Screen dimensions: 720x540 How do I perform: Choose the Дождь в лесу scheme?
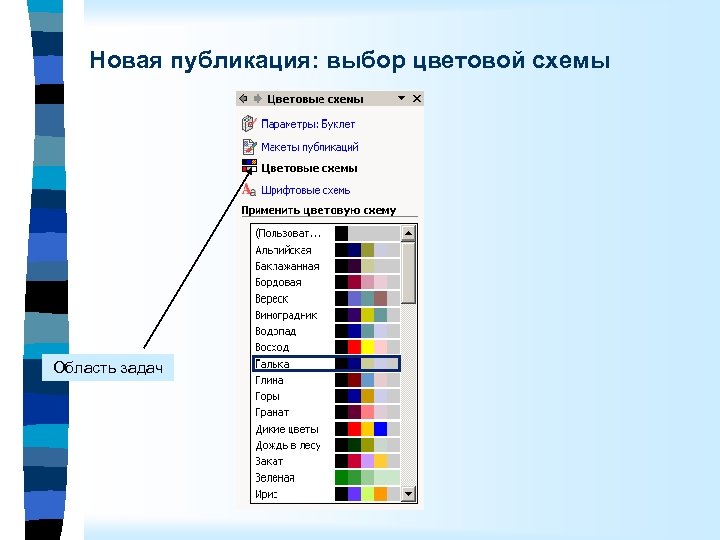point(326,445)
